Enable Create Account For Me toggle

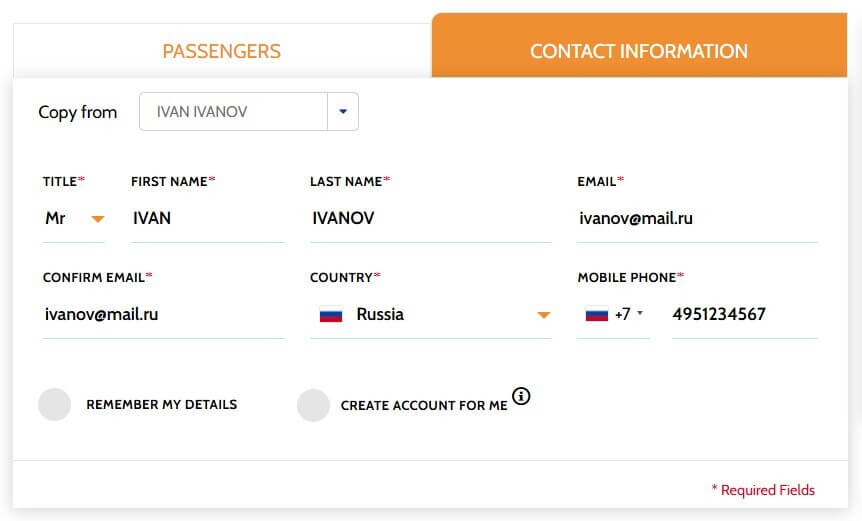click(x=313, y=405)
